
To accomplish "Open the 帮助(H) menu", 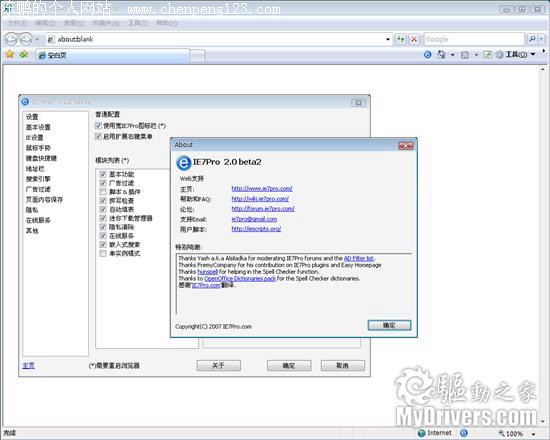I will click(167, 23).
